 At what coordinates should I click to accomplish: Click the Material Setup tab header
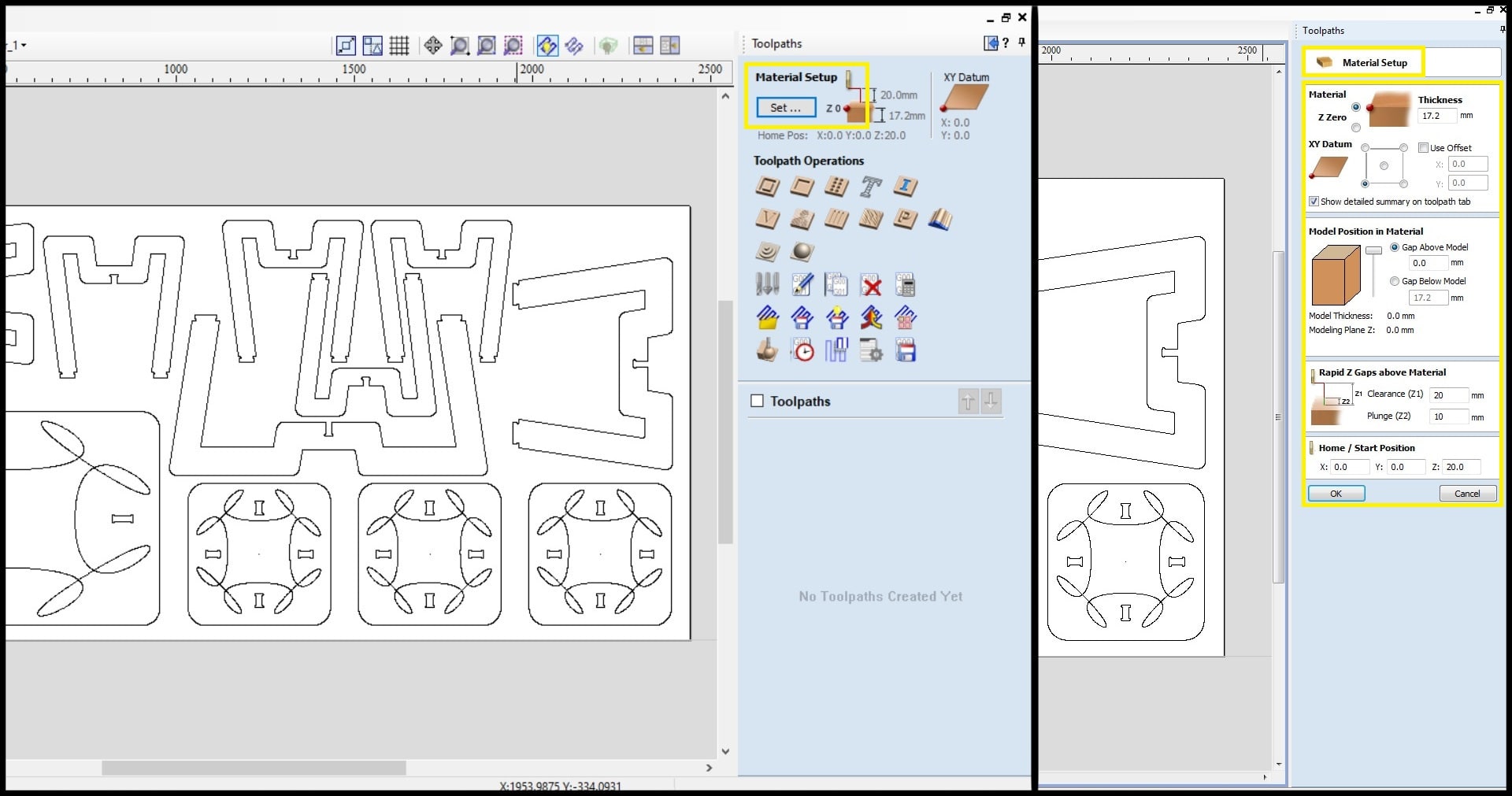(1364, 62)
